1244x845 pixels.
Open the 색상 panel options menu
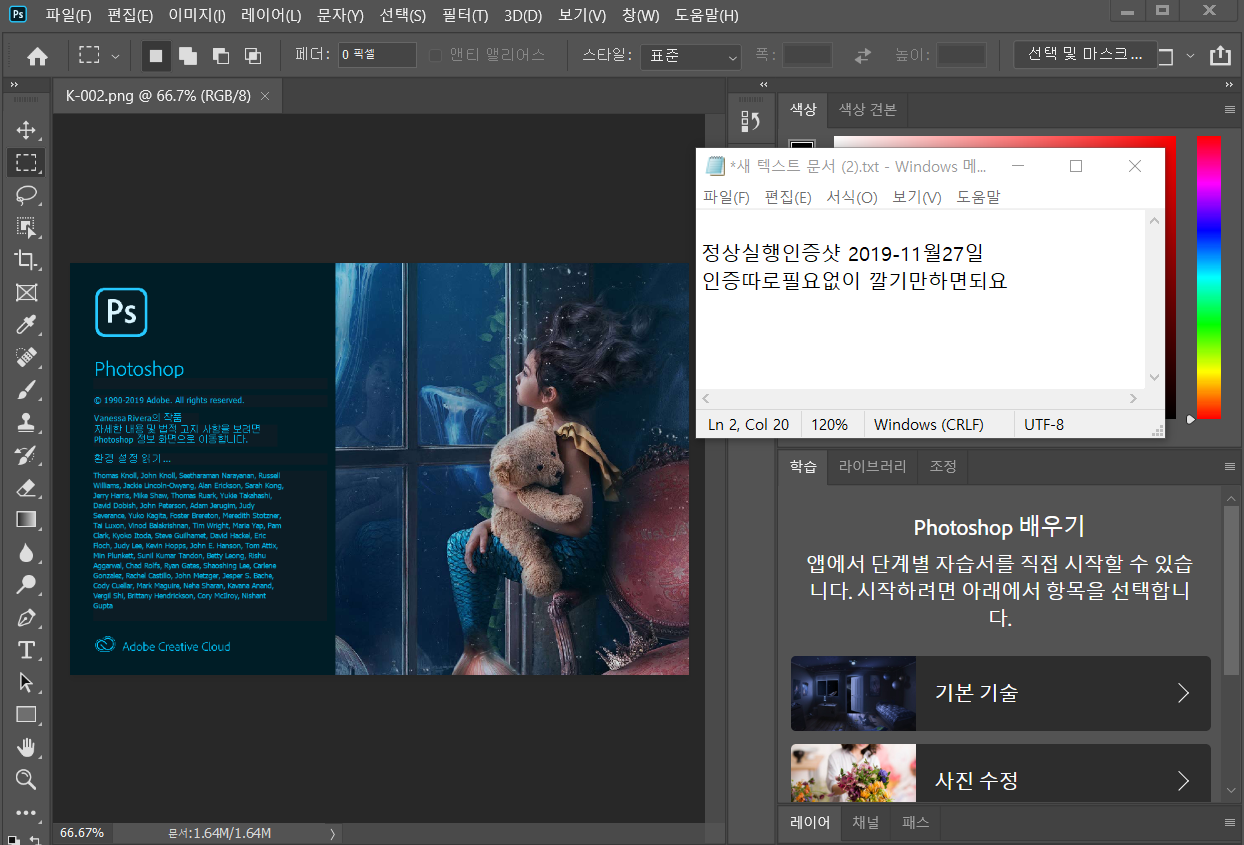click(1230, 109)
